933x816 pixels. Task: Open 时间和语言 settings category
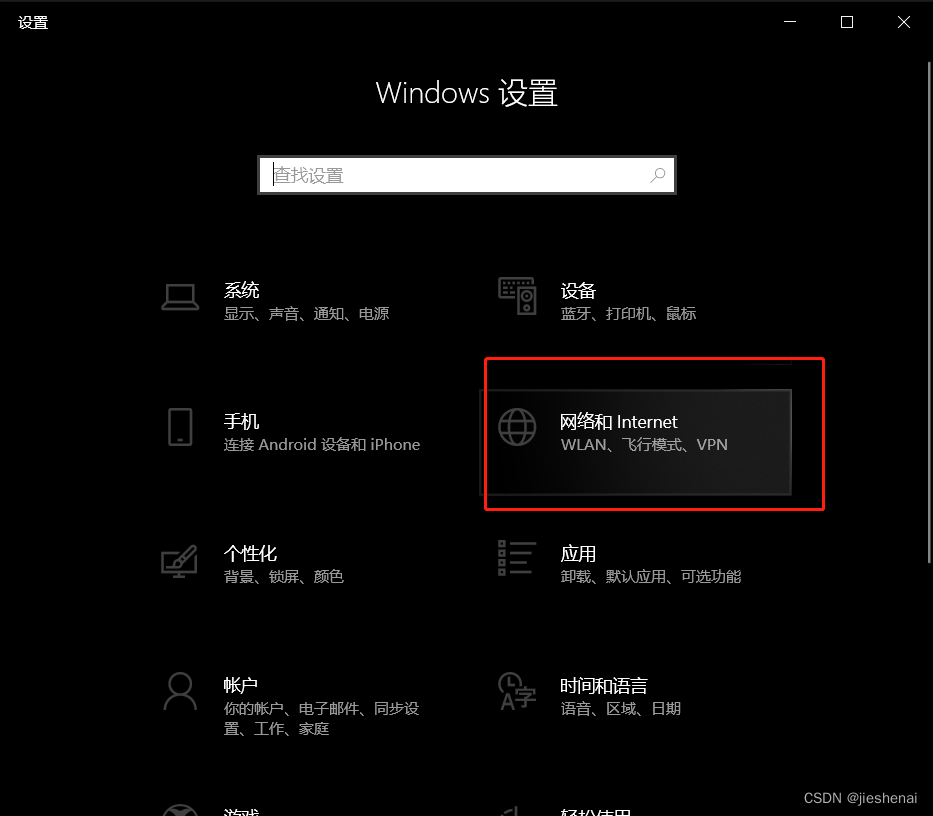[604, 686]
